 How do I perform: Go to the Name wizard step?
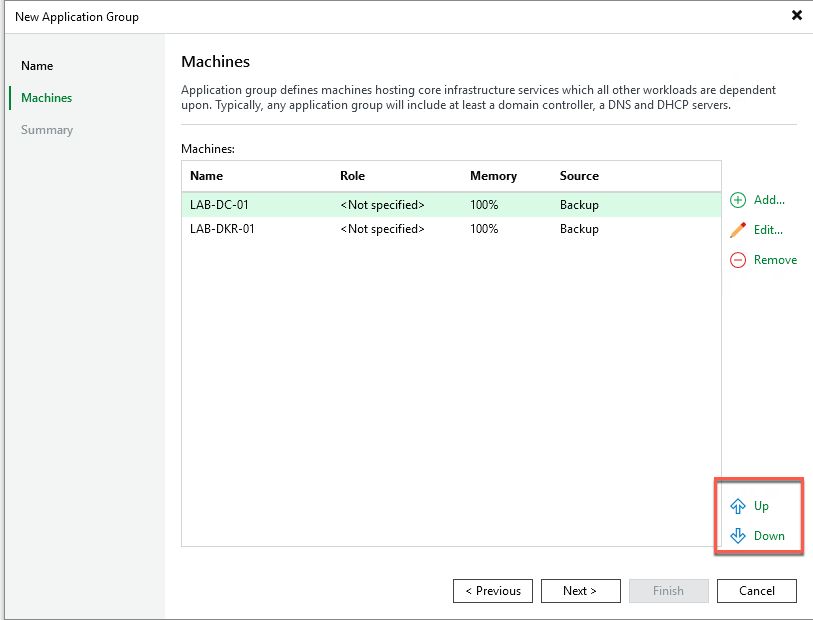[x=37, y=66]
